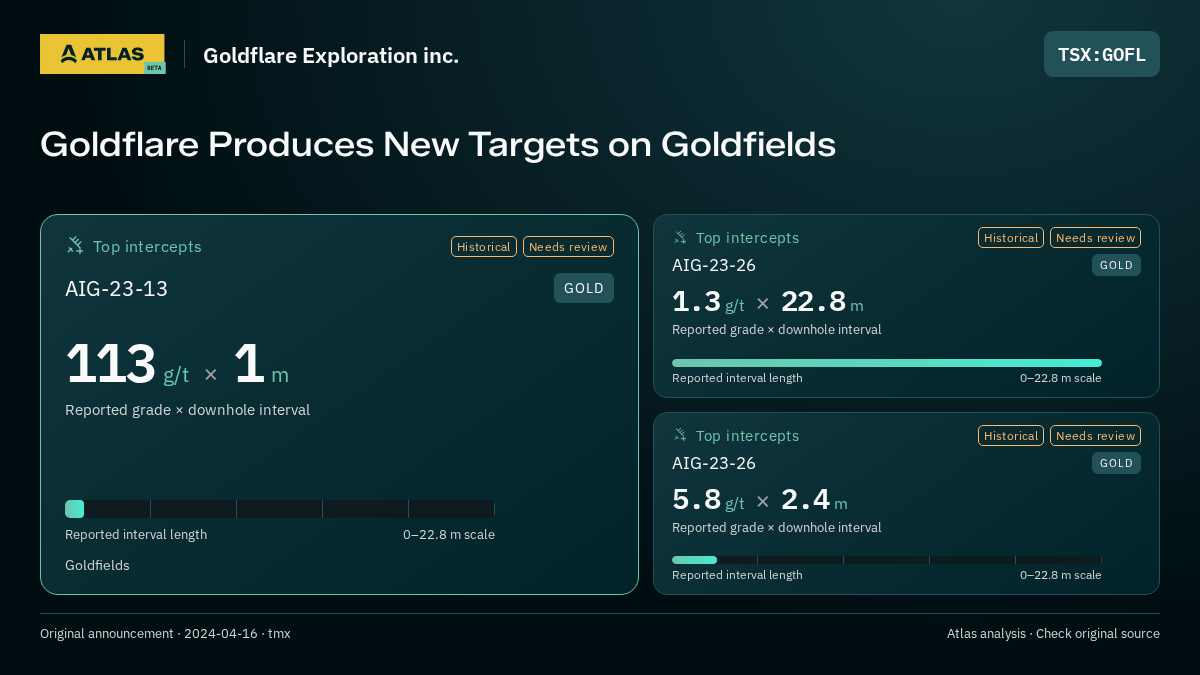Click the Goldfields label in the AIG-23-13 card
The height and width of the screenshot is (675, 1200).
pos(97,565)
